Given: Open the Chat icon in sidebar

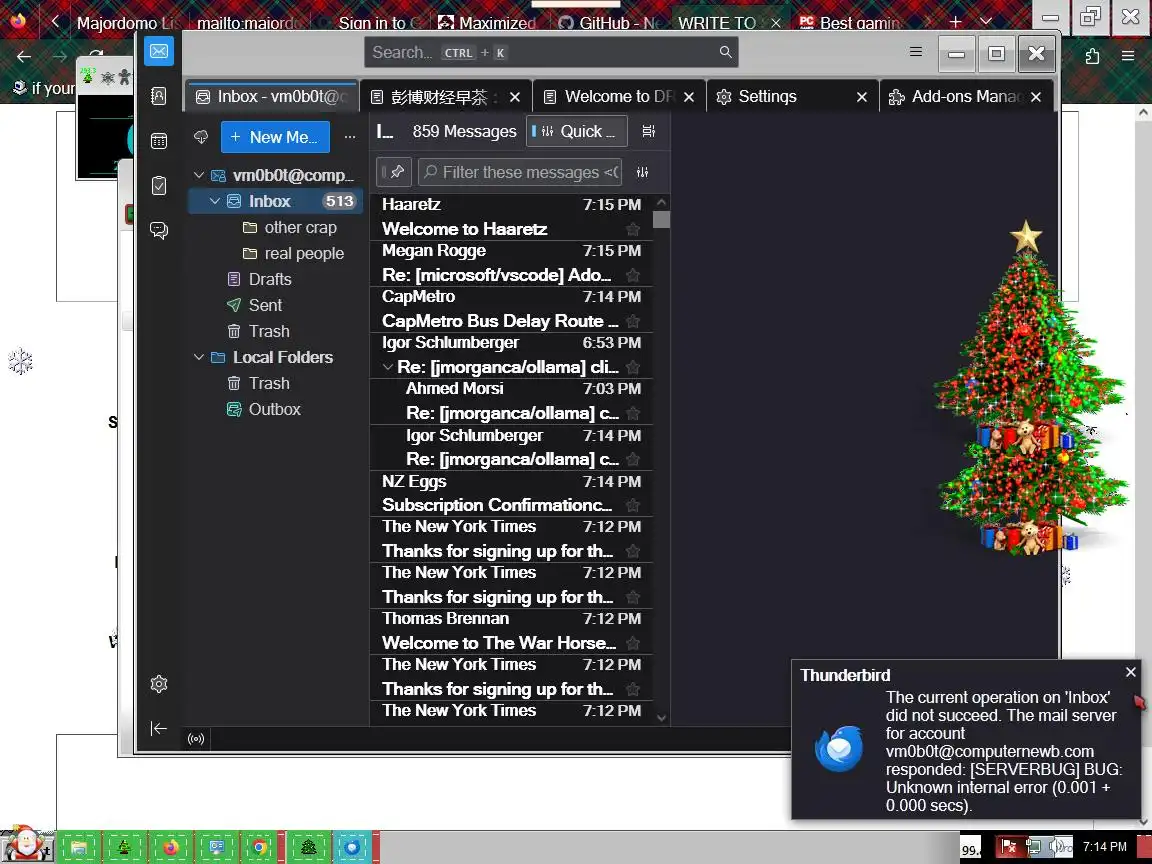Looking at the screenshot, I should click(159, 230).
